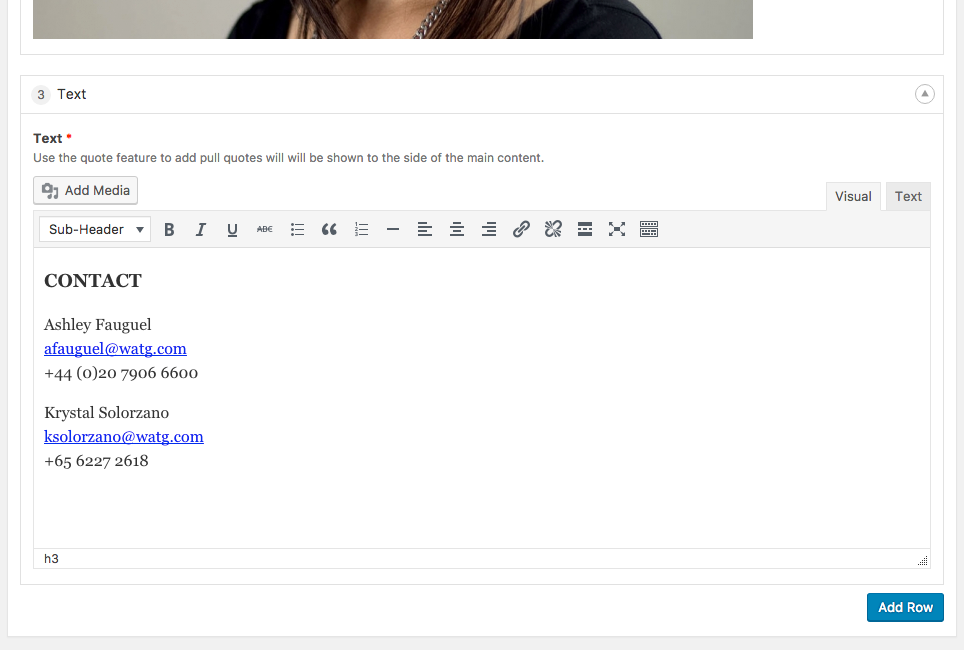This screenshot has width=964, height=650.
Task: Toggle bold formatting in the editor toolbar
Action: [169, 230]
